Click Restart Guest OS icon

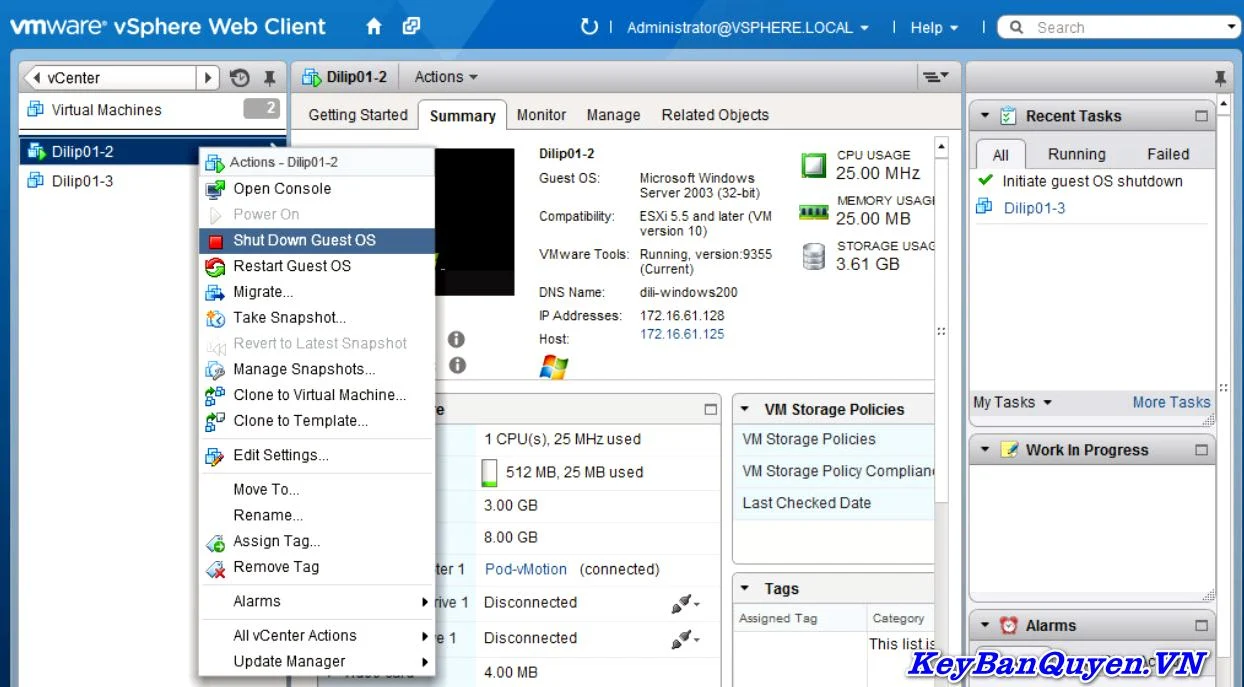click(x=215, y=267)
